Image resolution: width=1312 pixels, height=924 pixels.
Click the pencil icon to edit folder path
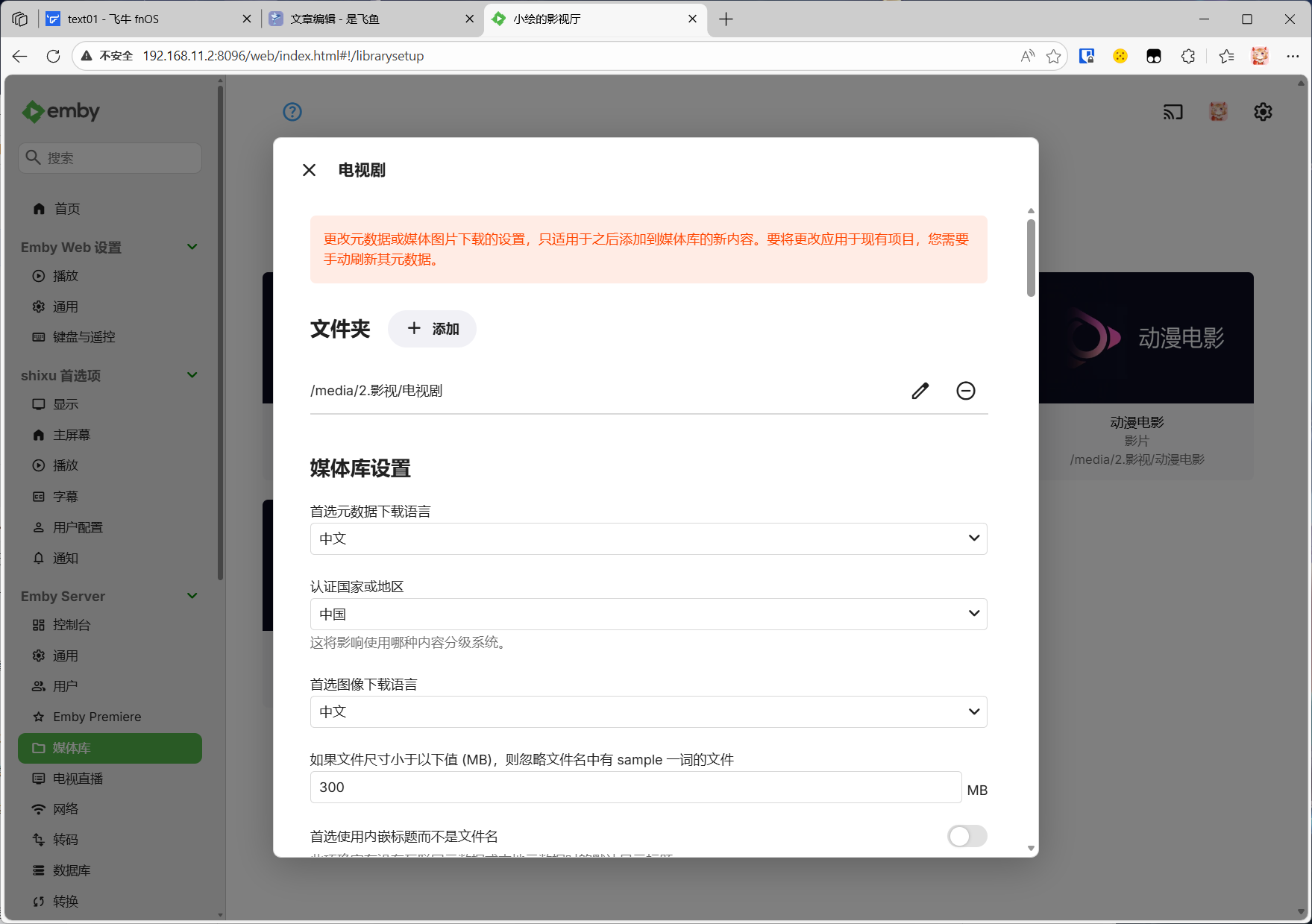click(920, 391)
